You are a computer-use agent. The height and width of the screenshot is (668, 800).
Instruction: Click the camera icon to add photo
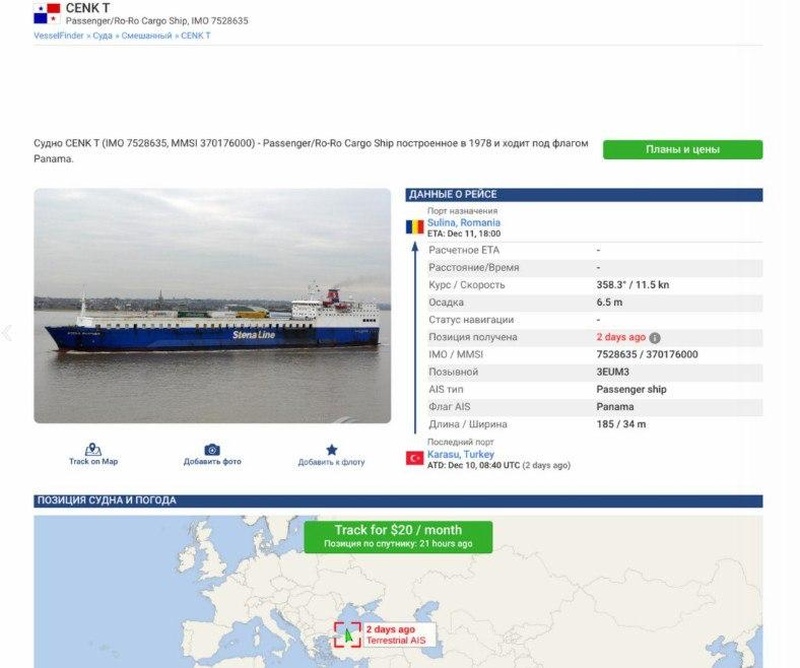[212, 450]
